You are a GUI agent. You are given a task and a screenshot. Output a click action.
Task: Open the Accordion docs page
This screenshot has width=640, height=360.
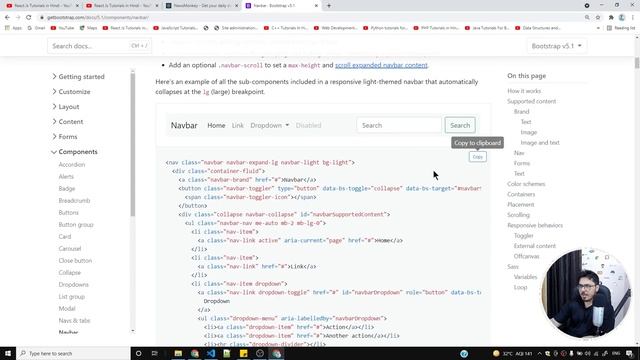point(72,164)
